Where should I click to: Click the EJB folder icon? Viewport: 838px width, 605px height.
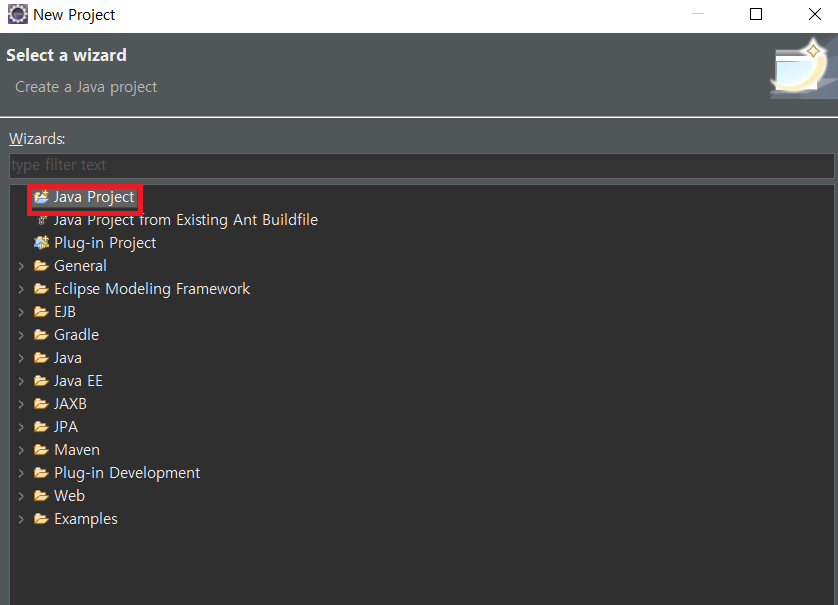[41, 312]
